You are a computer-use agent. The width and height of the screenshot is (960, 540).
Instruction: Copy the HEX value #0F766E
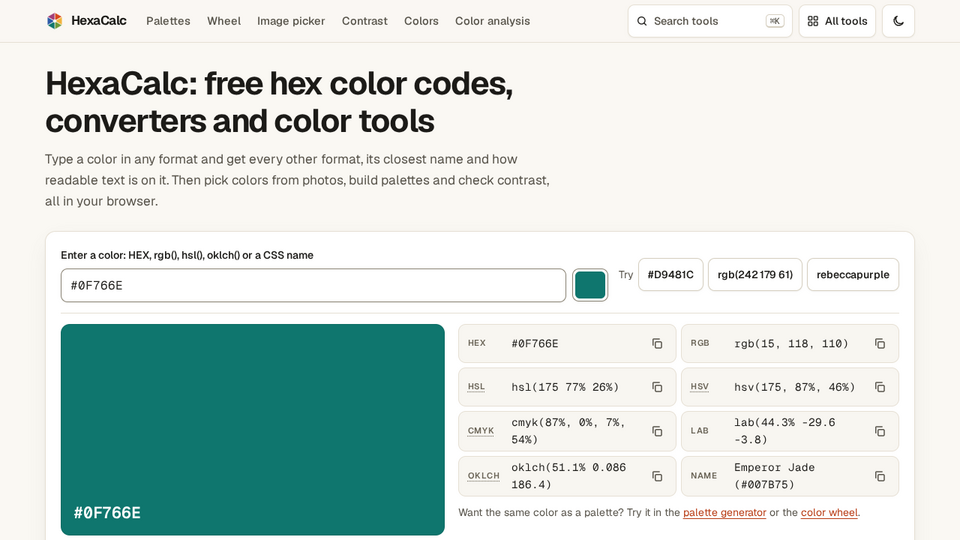657,343
